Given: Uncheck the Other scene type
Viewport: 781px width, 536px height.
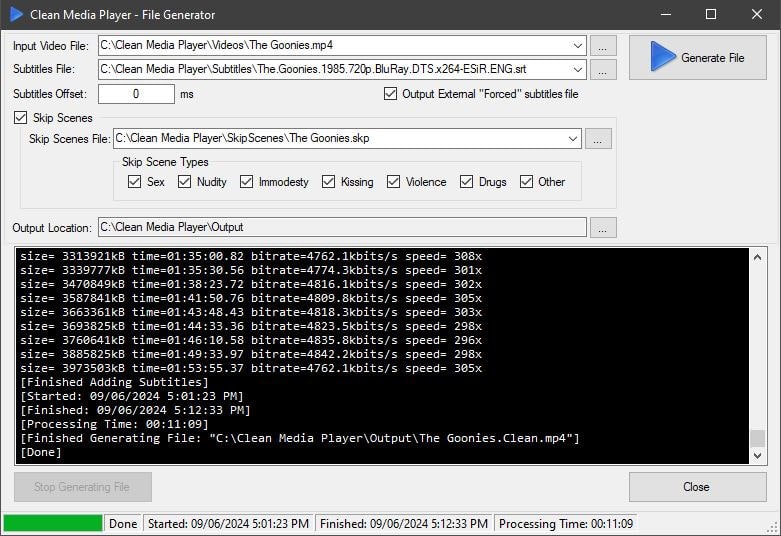Looking at the screenshot, I should click(x=526, y=182).
